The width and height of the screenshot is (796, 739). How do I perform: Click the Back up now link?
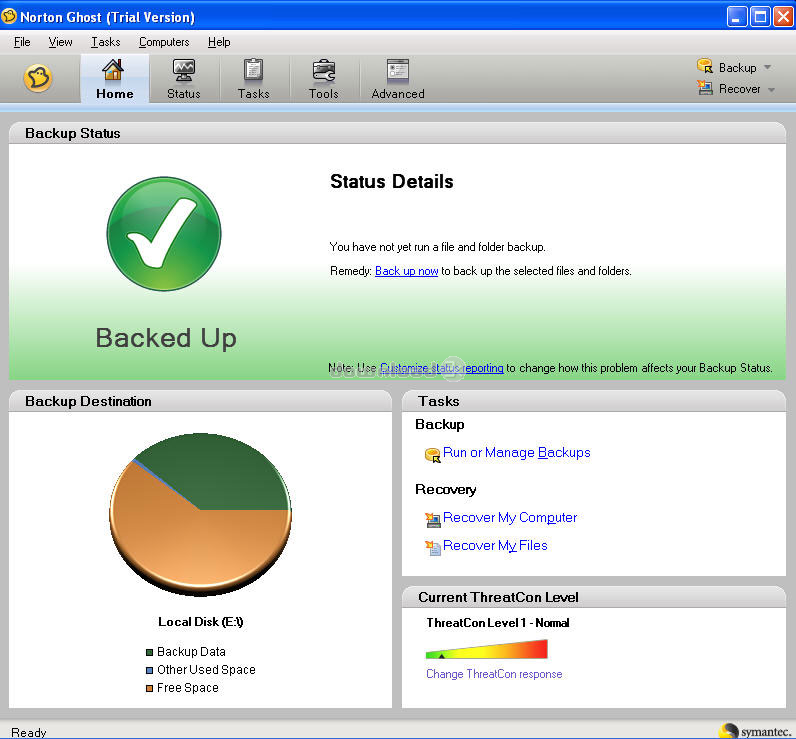(x=406, y=271)
